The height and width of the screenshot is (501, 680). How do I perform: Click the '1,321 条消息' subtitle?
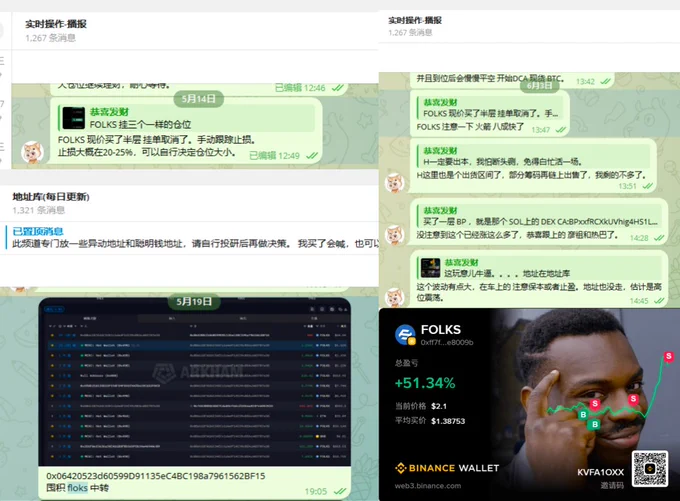coord(39,210)
